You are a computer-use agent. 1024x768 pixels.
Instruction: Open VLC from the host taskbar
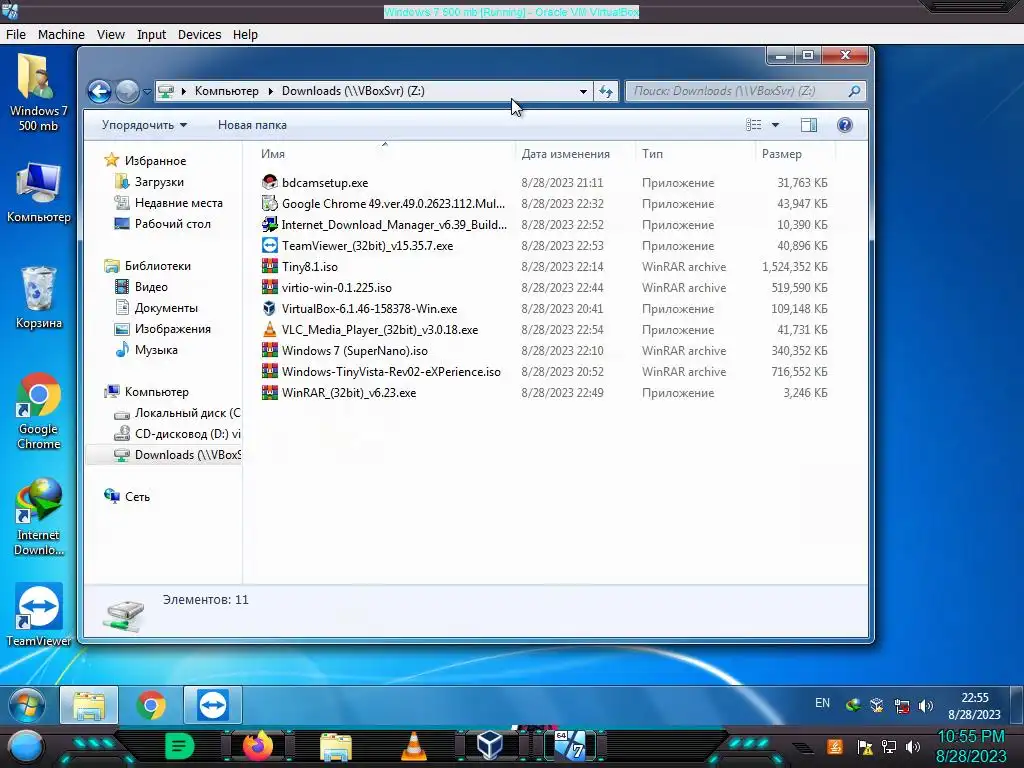click(x=413, y=746)
